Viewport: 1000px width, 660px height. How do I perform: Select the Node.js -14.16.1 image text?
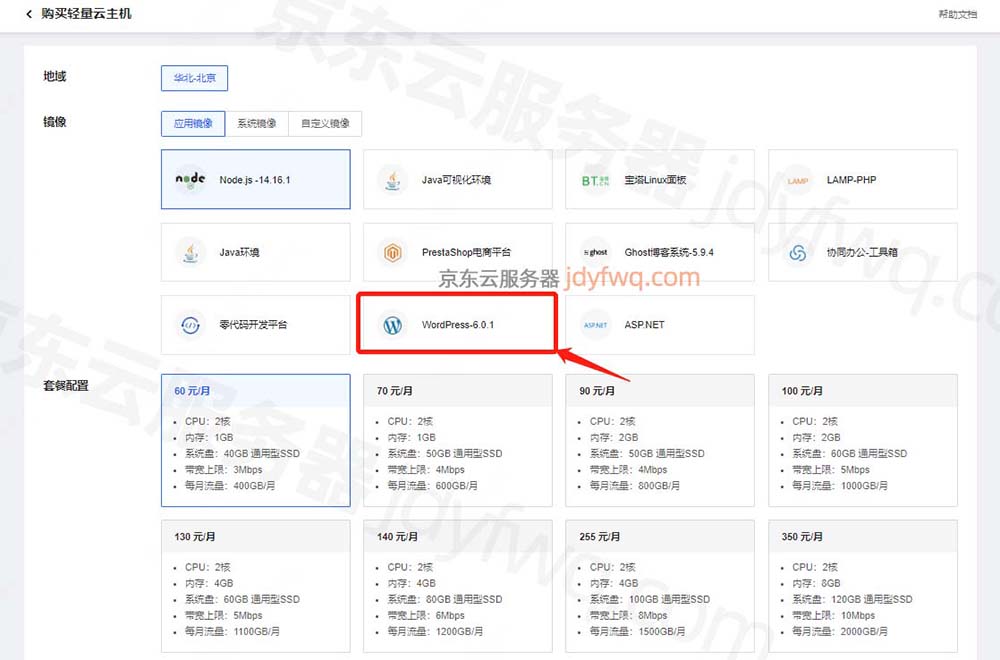click(255, 180)
